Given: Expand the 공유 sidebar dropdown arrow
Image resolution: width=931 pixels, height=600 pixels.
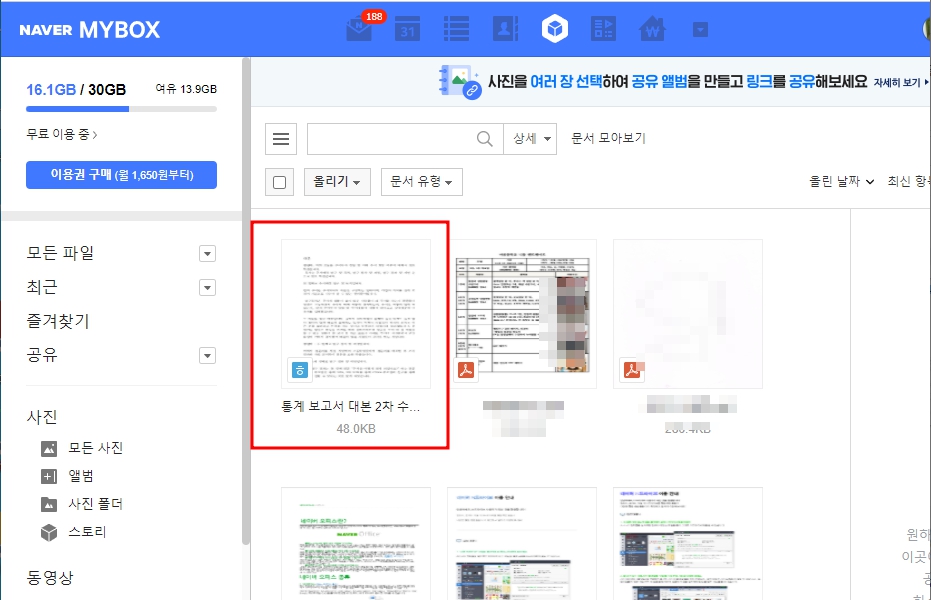Looking at the screenshot, I should [207, 354].
